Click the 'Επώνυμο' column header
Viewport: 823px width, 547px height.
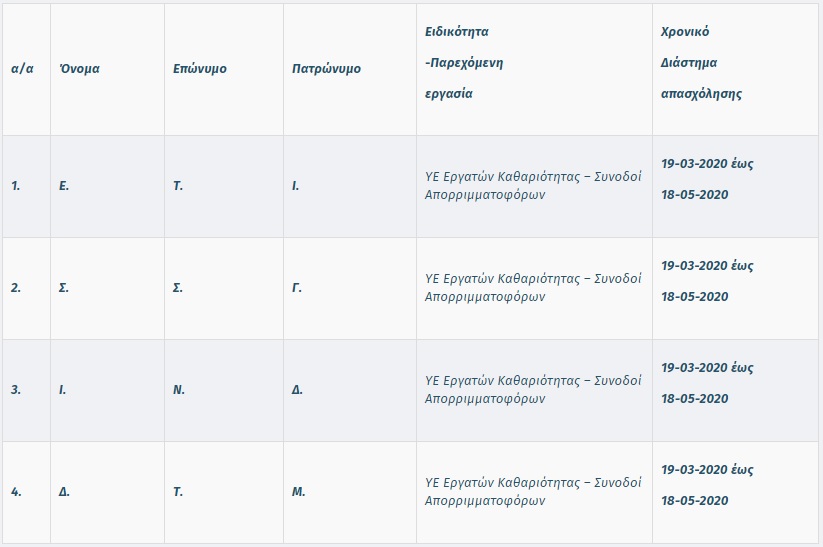tap(200, 69)
